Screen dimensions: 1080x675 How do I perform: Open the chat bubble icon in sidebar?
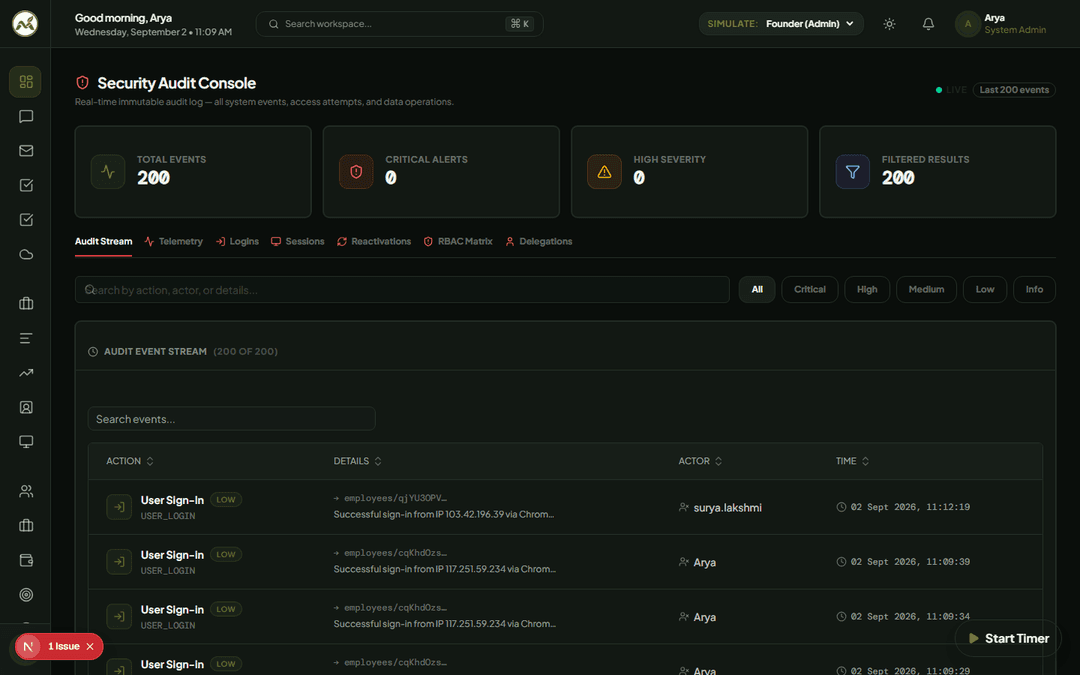tap(25, 116)
